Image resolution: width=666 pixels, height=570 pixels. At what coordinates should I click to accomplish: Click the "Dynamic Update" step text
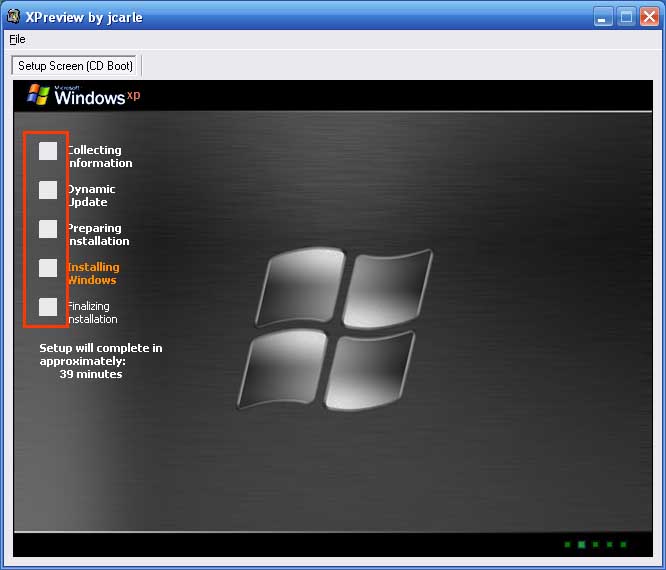[92, 195]
